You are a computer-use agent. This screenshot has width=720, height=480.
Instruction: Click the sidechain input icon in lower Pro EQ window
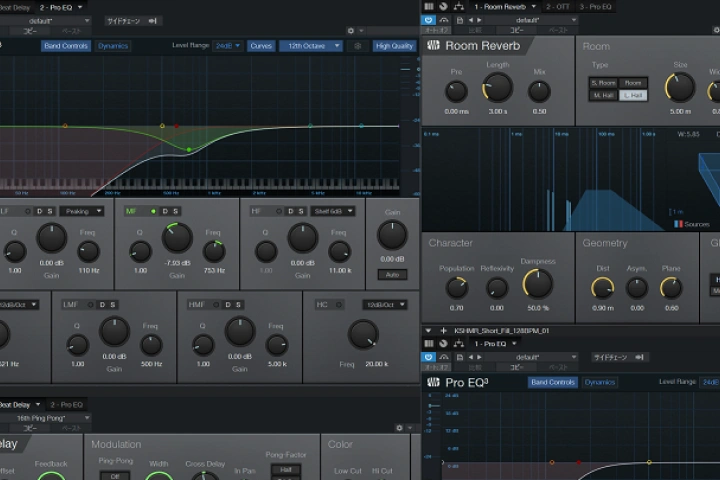point(639,357)
